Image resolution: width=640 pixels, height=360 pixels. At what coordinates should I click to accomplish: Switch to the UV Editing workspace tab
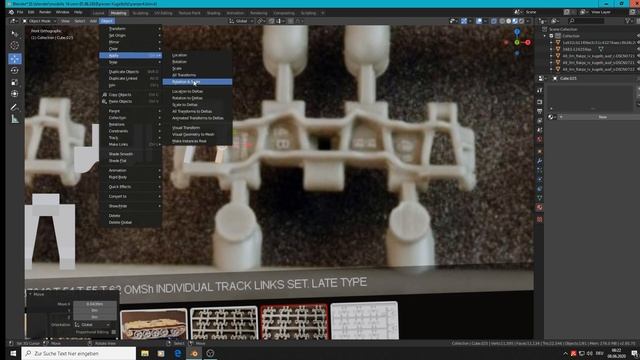163,13
